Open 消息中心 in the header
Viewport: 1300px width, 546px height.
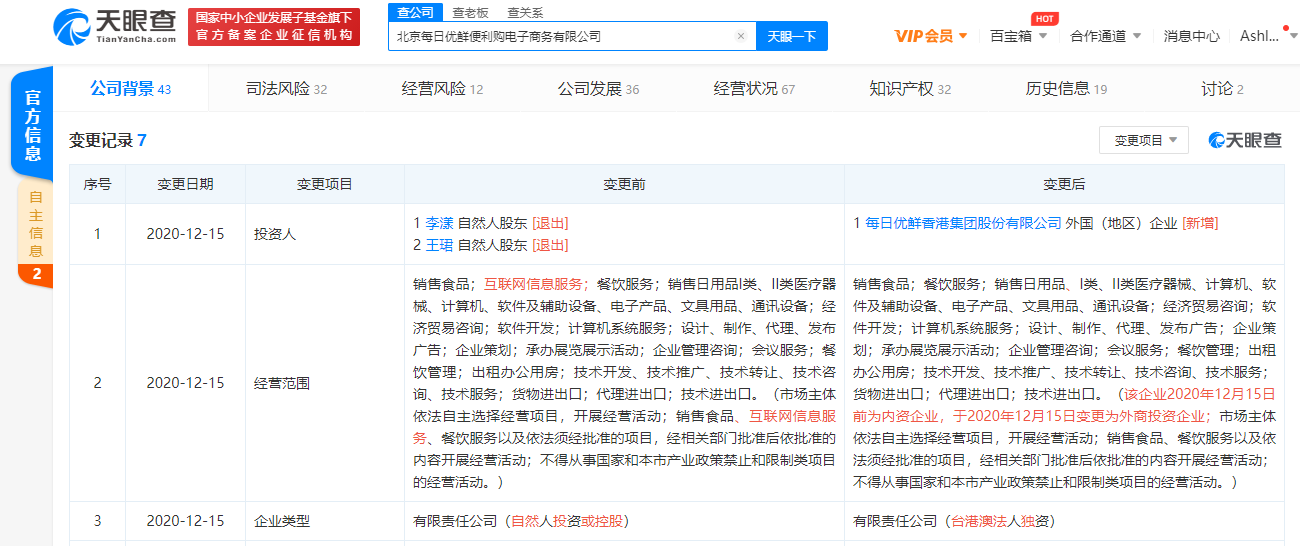coord(1191,36)
